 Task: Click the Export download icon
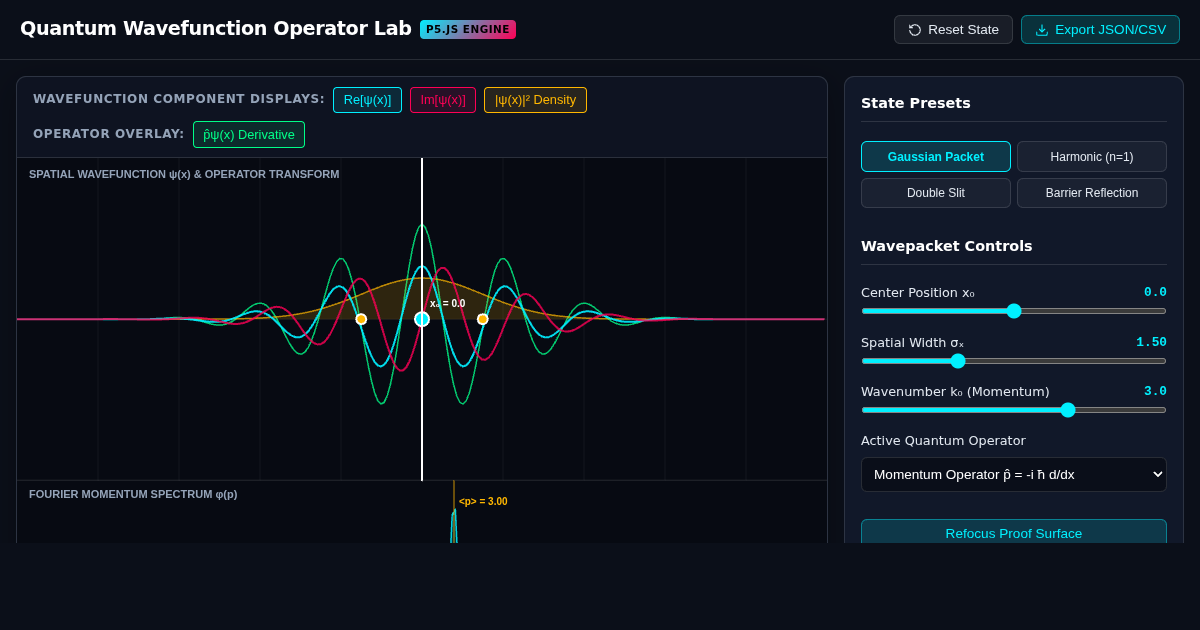[x=1042, y=30]
